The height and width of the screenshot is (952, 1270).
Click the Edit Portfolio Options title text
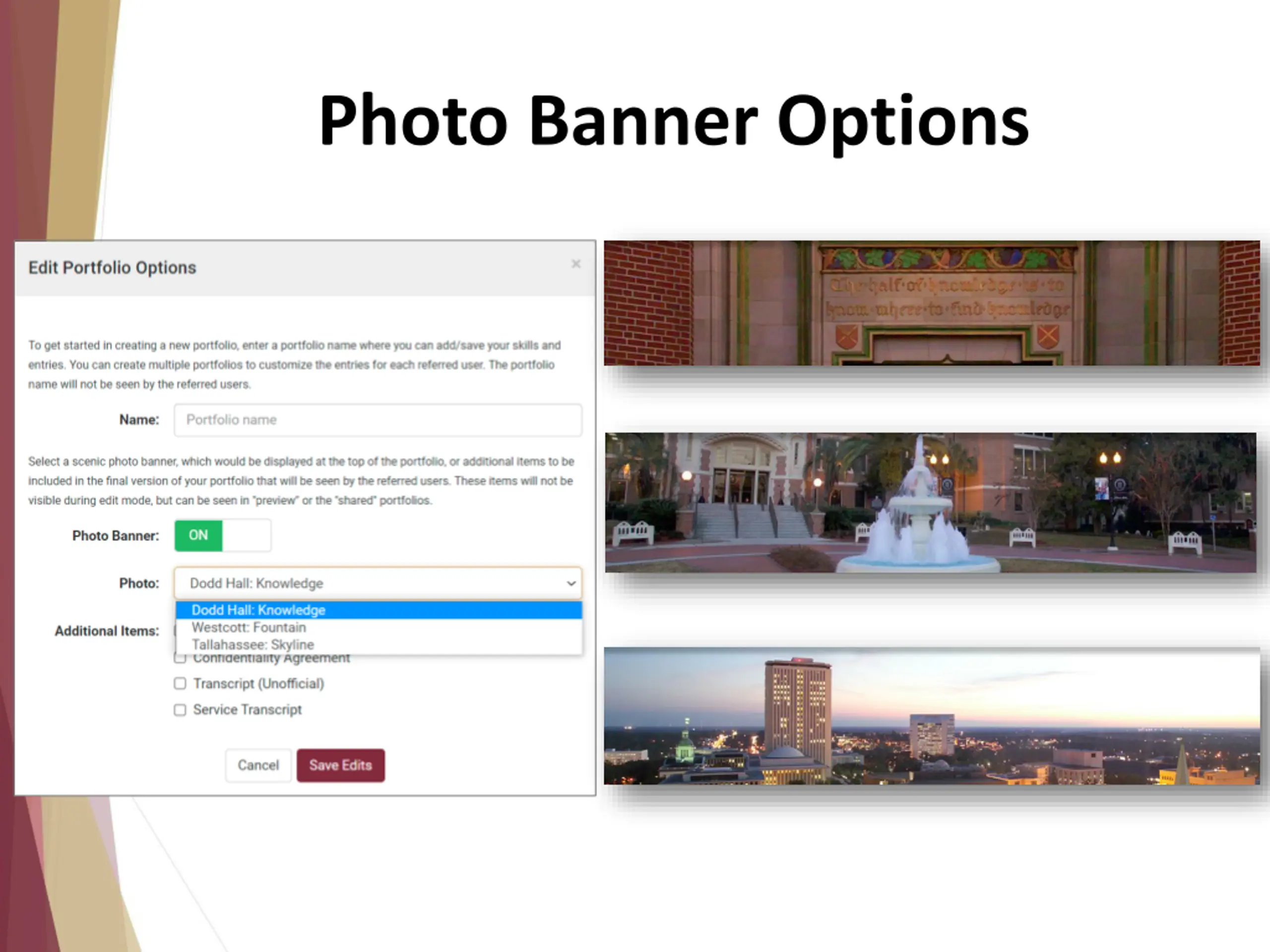pyautogui.click(x=113, y=268)
